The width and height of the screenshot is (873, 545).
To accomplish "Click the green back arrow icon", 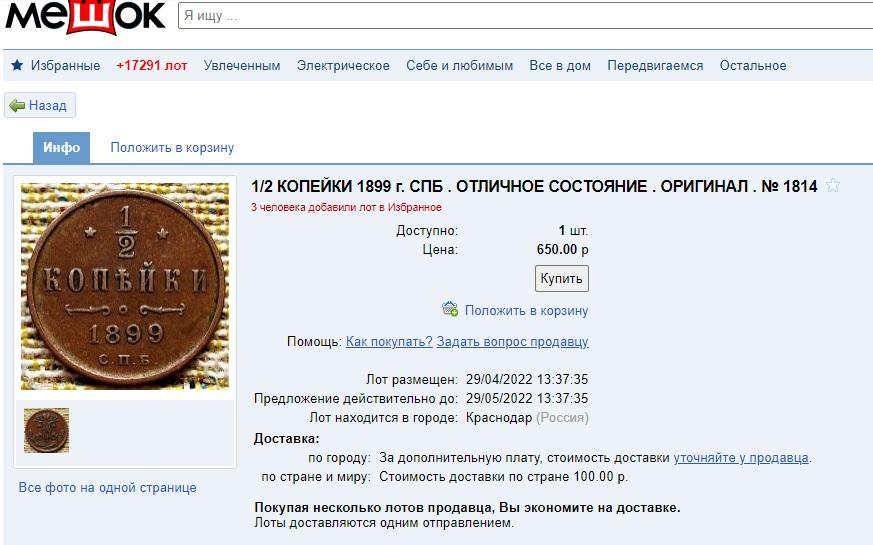I will click(x=17, y=105).
